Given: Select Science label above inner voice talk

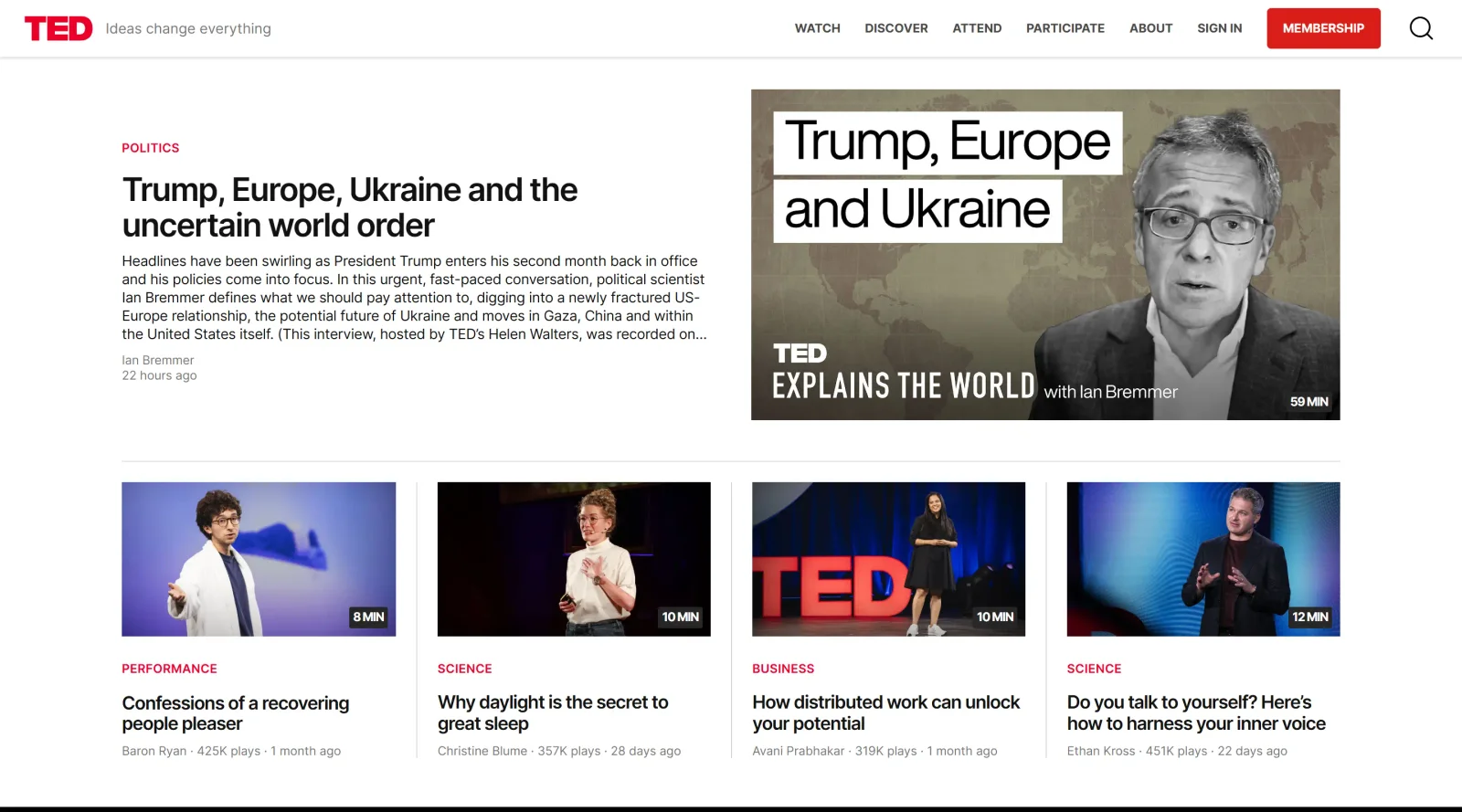Looking at the screenshot, I should (x=1094, y=669).
